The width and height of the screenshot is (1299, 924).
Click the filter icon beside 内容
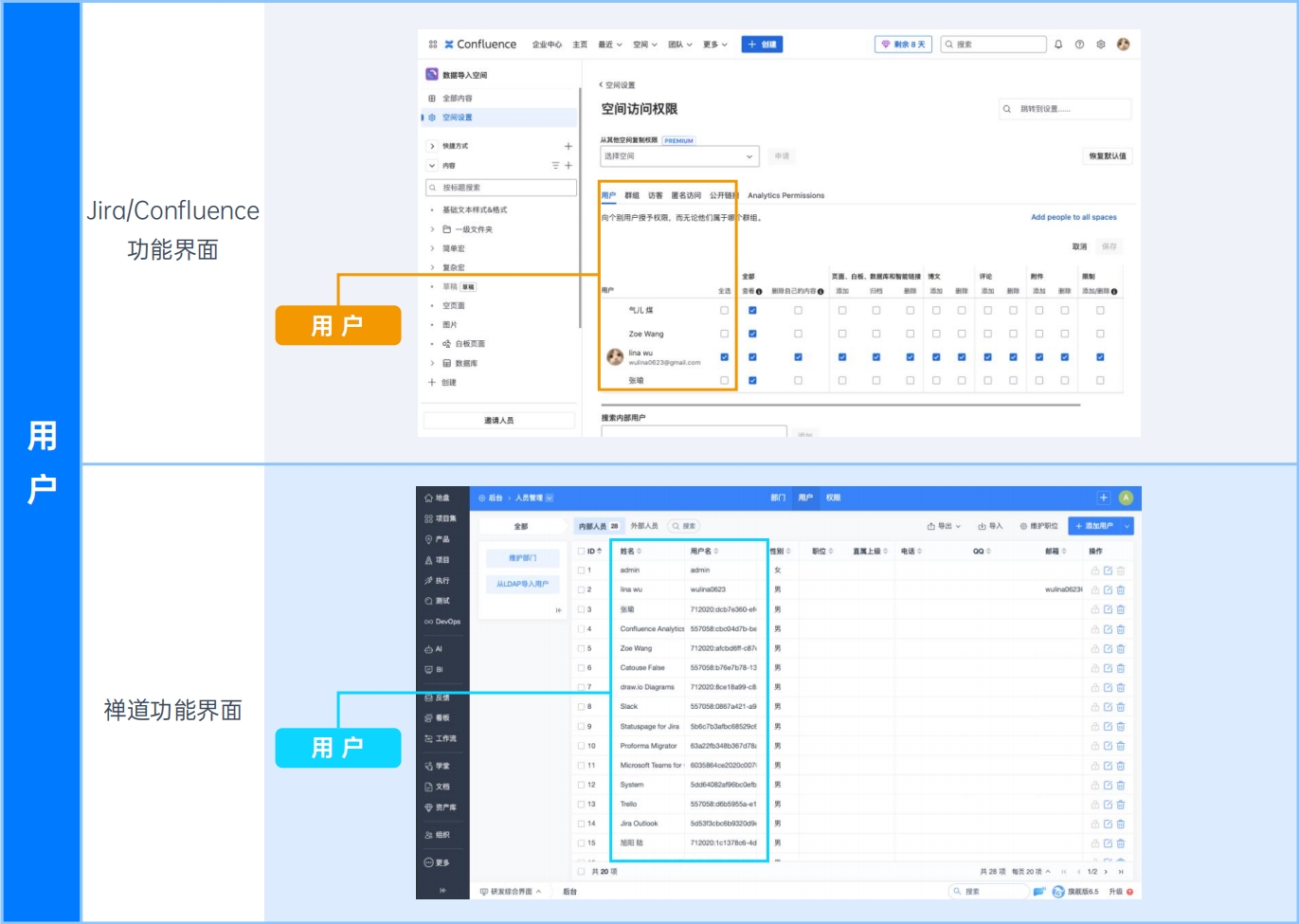(x=556, y=166)
